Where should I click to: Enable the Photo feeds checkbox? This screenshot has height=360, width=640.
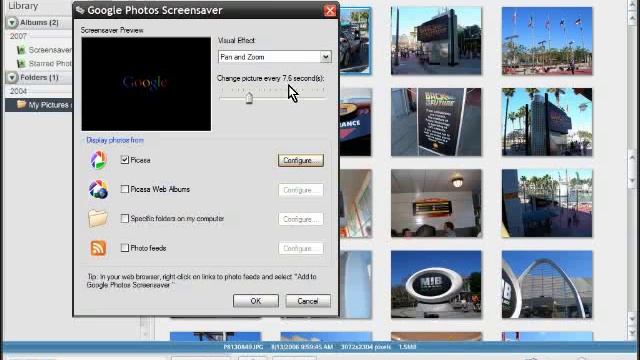point(125,248)
